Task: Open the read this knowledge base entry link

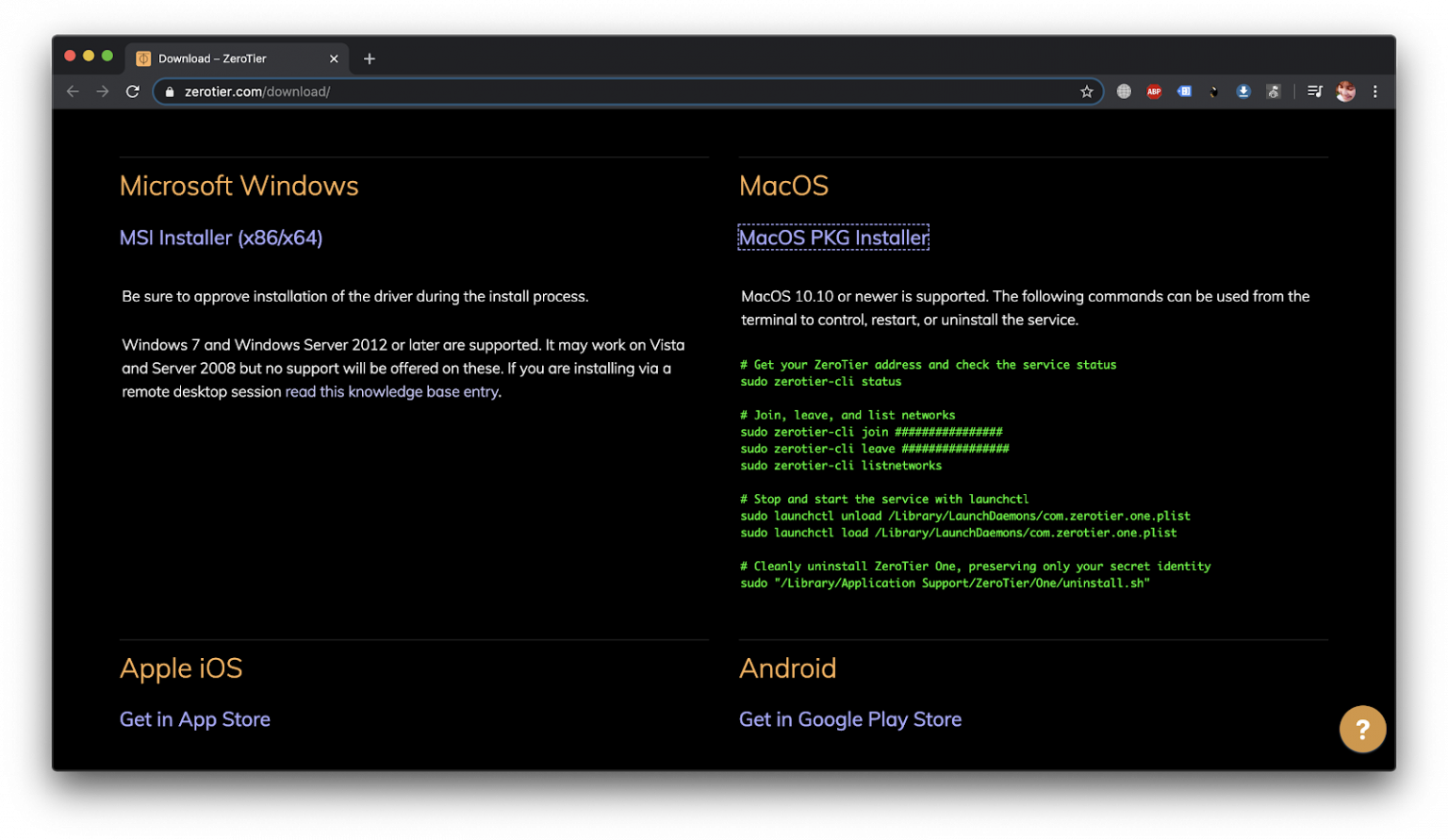Action: [392, 391]
